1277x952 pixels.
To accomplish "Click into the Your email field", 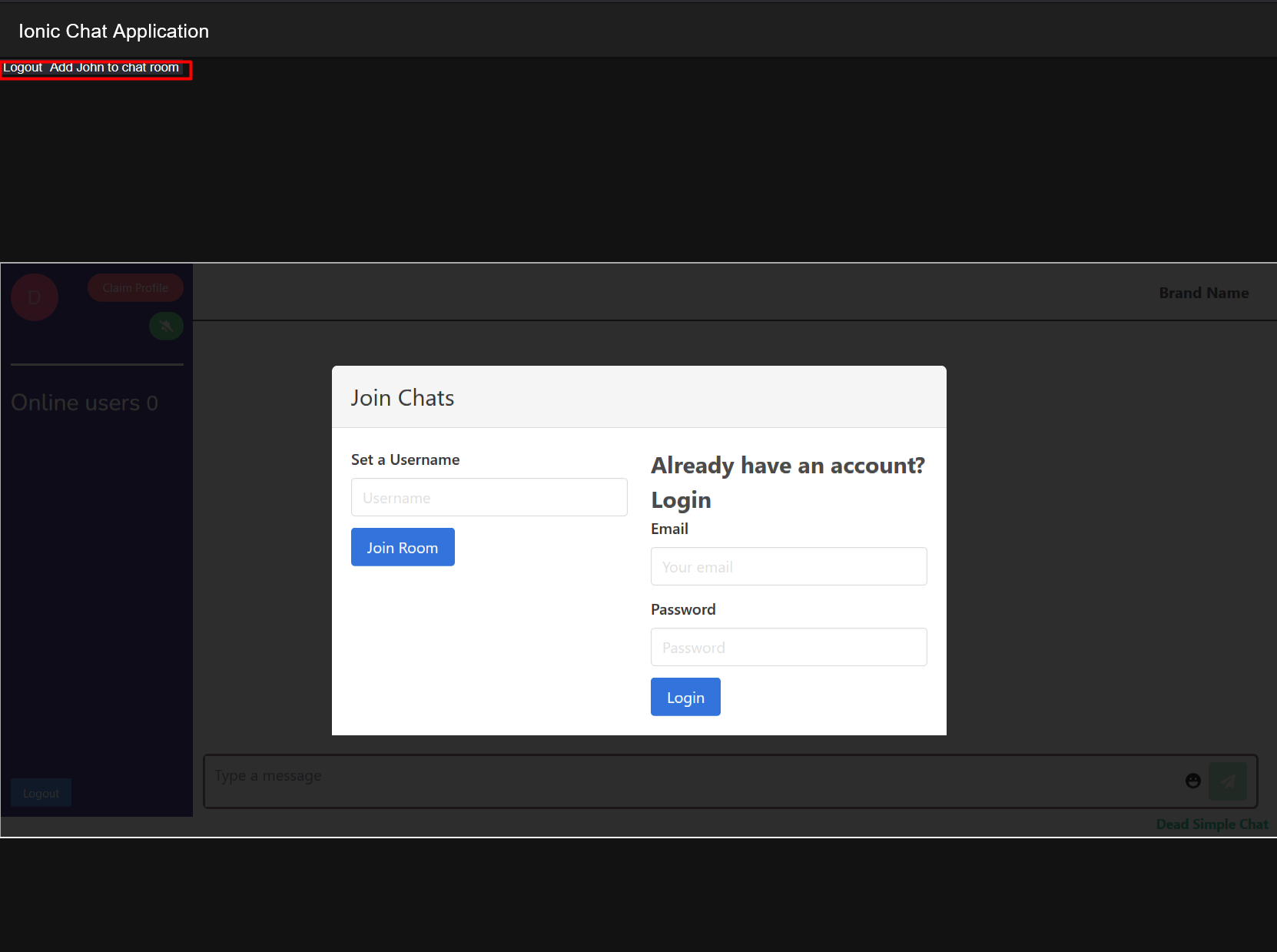I will point(788,566).
